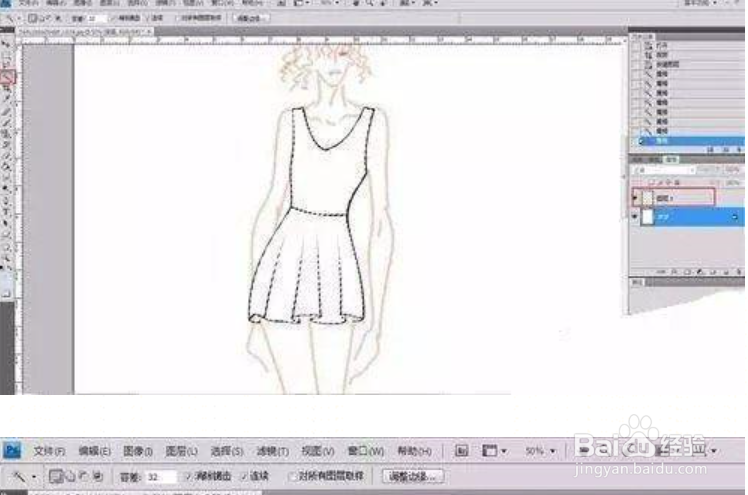Click the 图层 1 layer thumbnail
The image size is (748, 495).
[648, 197]
